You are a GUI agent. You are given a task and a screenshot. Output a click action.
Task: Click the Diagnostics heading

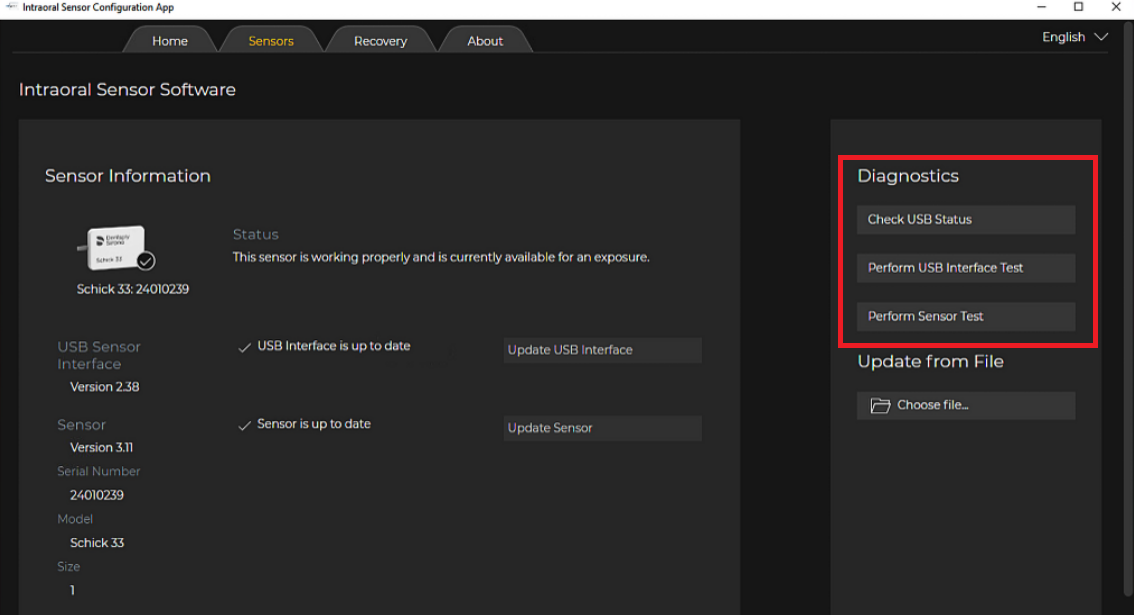tap(908, 176)
